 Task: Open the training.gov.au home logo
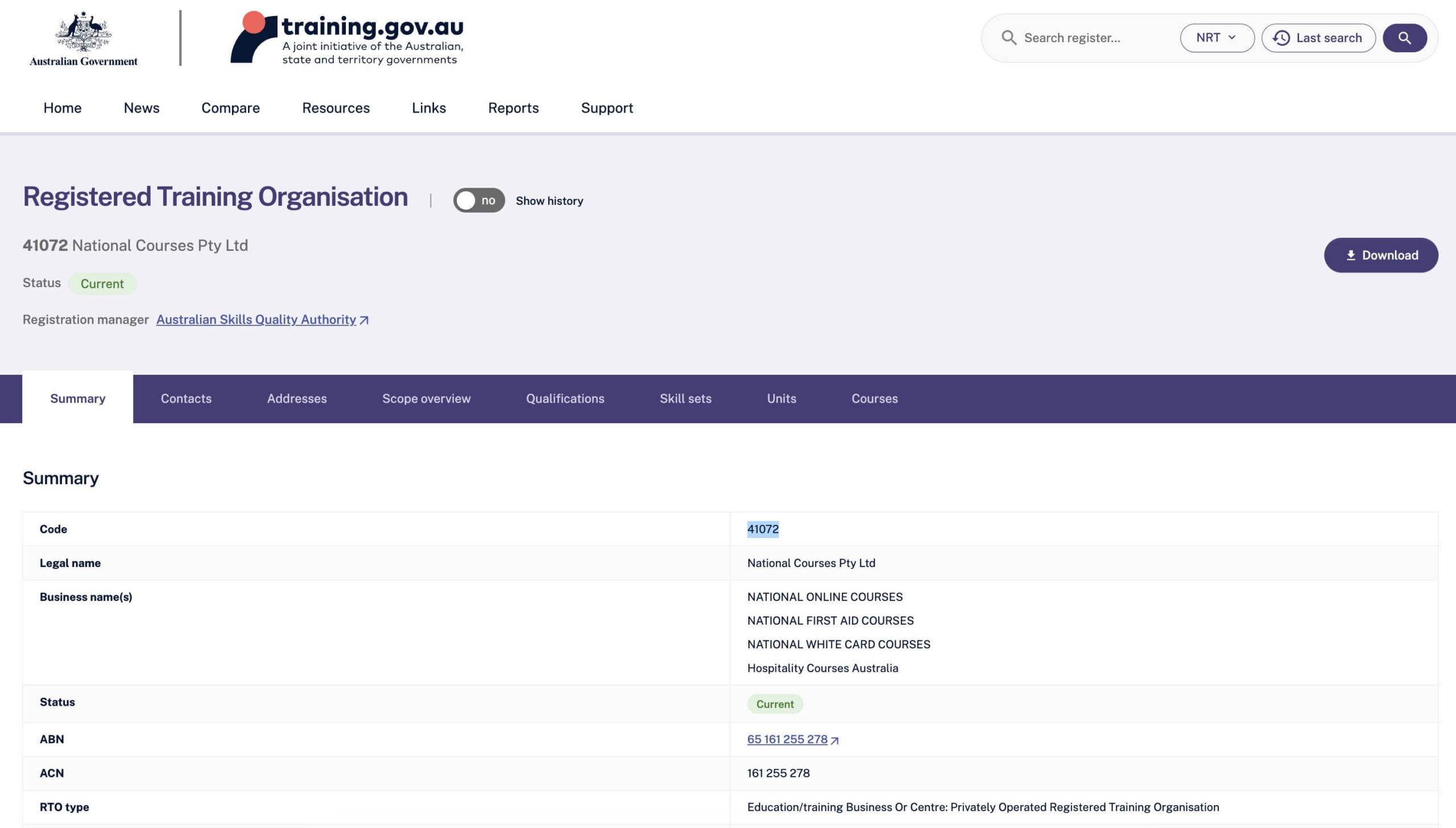tap(347, 38)
